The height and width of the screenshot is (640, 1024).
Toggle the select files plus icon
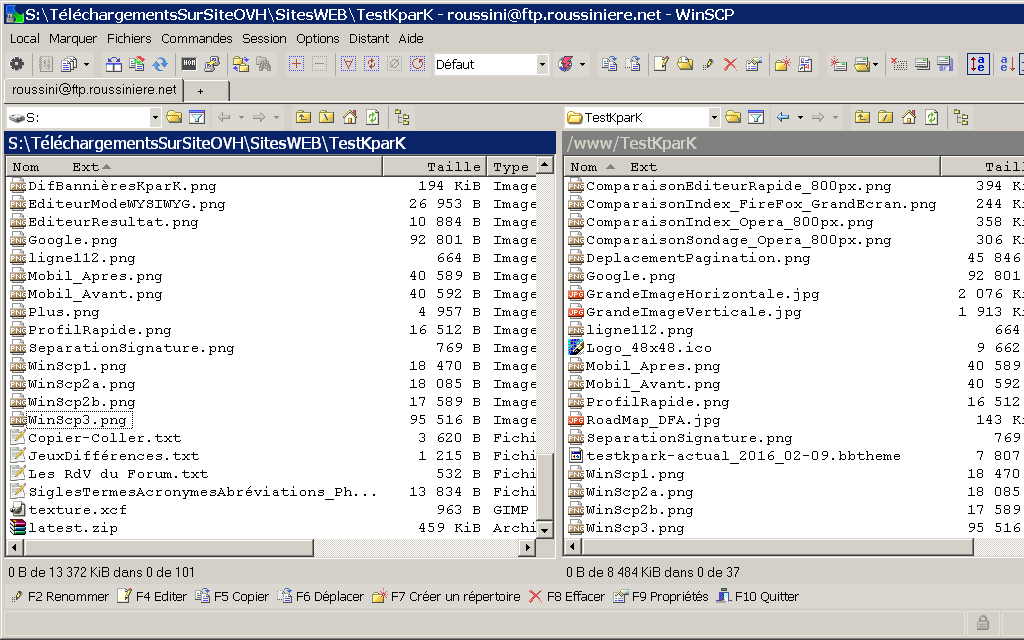(x=296, y=64)
